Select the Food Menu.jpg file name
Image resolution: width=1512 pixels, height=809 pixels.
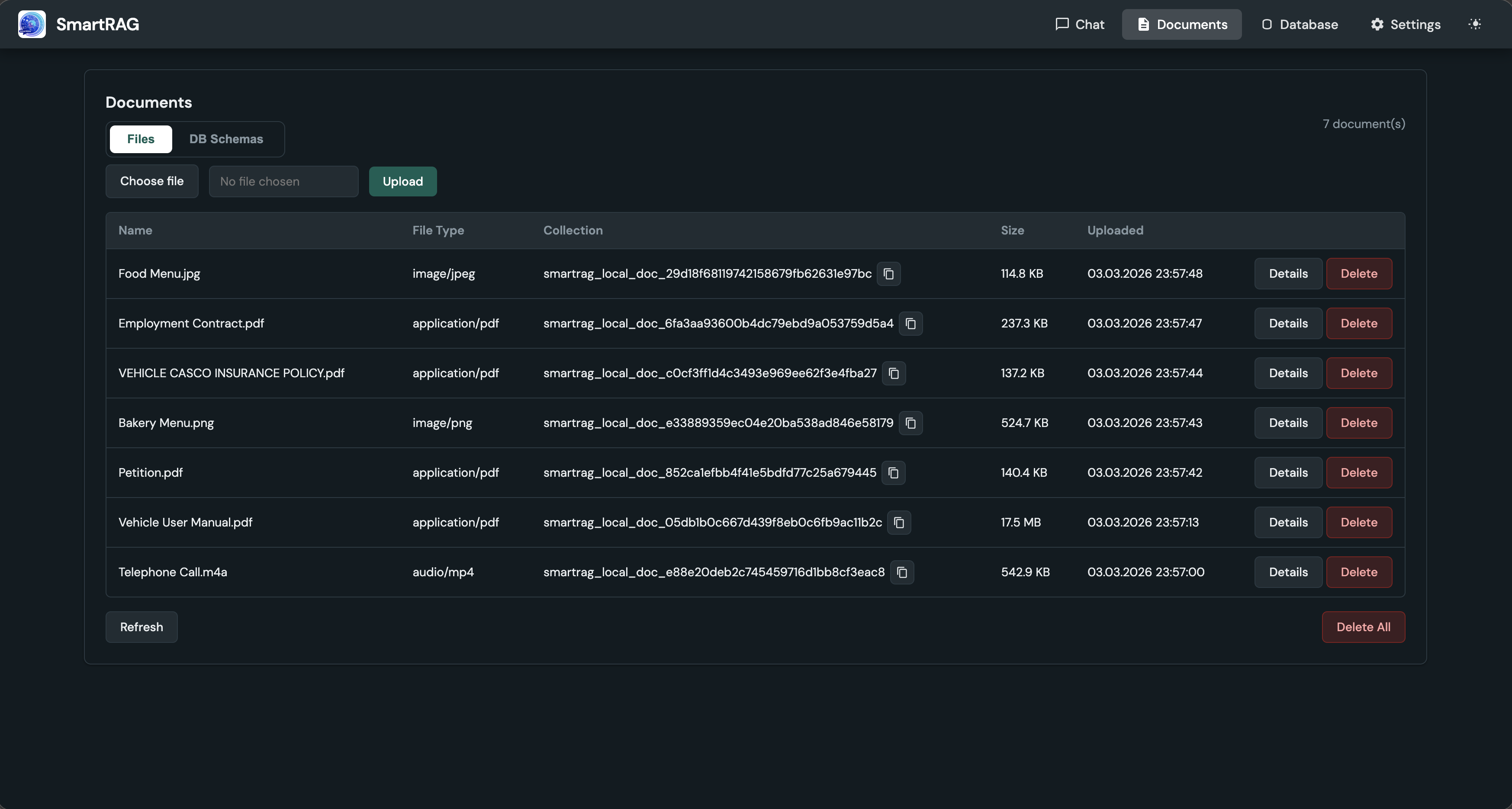159,274
